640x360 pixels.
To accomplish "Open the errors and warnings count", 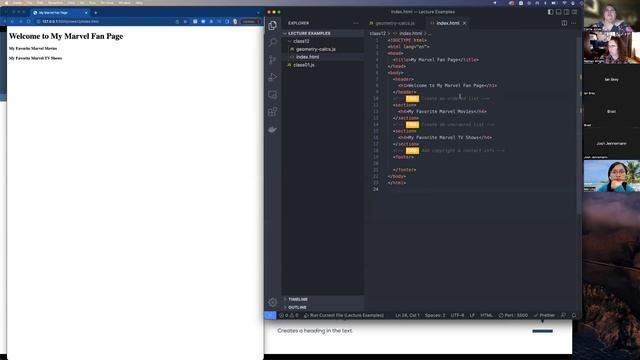I will (289, 315).
